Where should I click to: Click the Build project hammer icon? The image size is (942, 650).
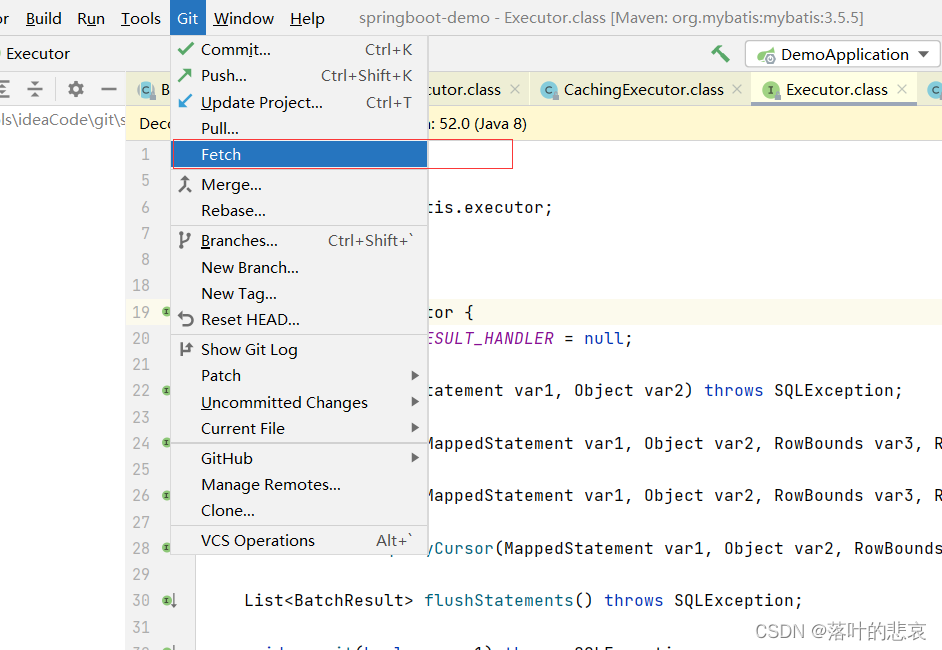[720, 54]
